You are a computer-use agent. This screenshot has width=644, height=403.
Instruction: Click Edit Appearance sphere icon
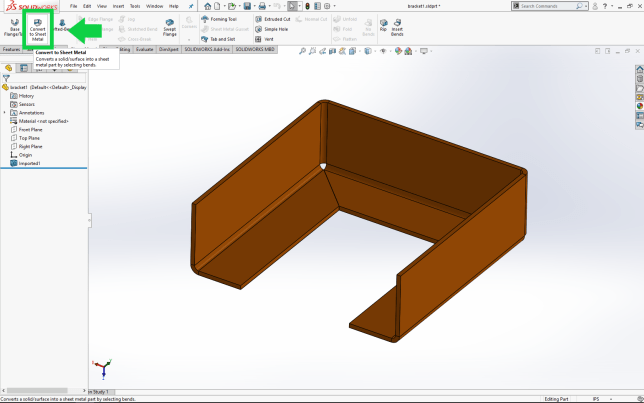click(x=398, y=51)
